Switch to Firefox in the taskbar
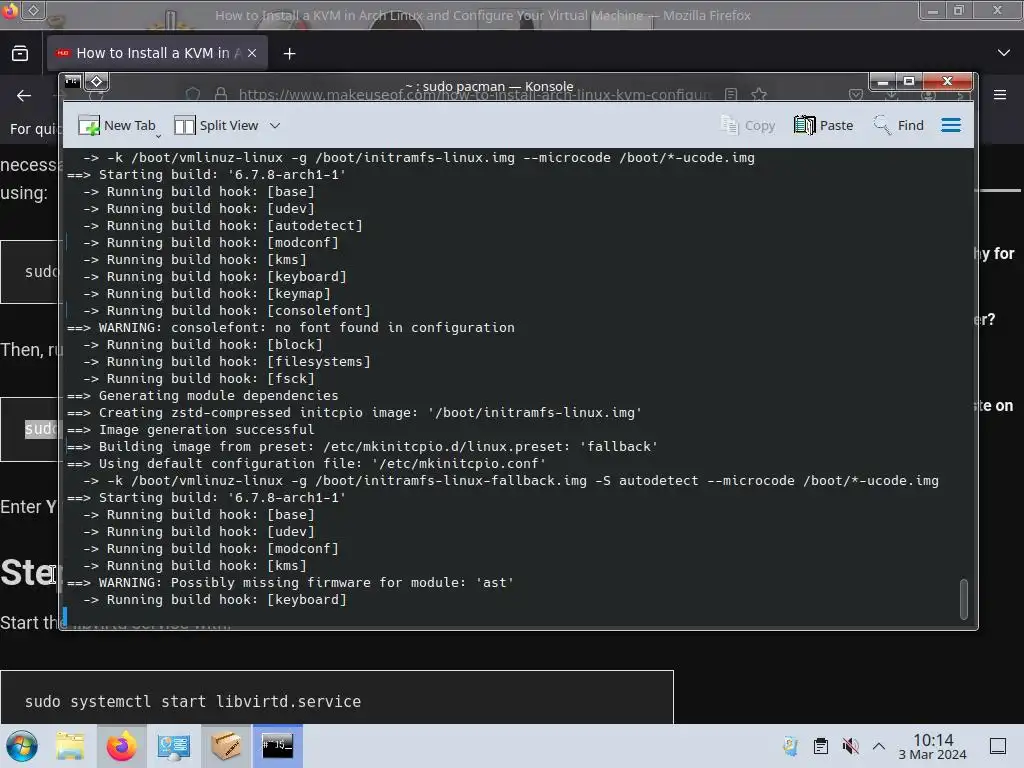Image resolution: width=1024 pixels, height=768 pixels. point(121,746)
